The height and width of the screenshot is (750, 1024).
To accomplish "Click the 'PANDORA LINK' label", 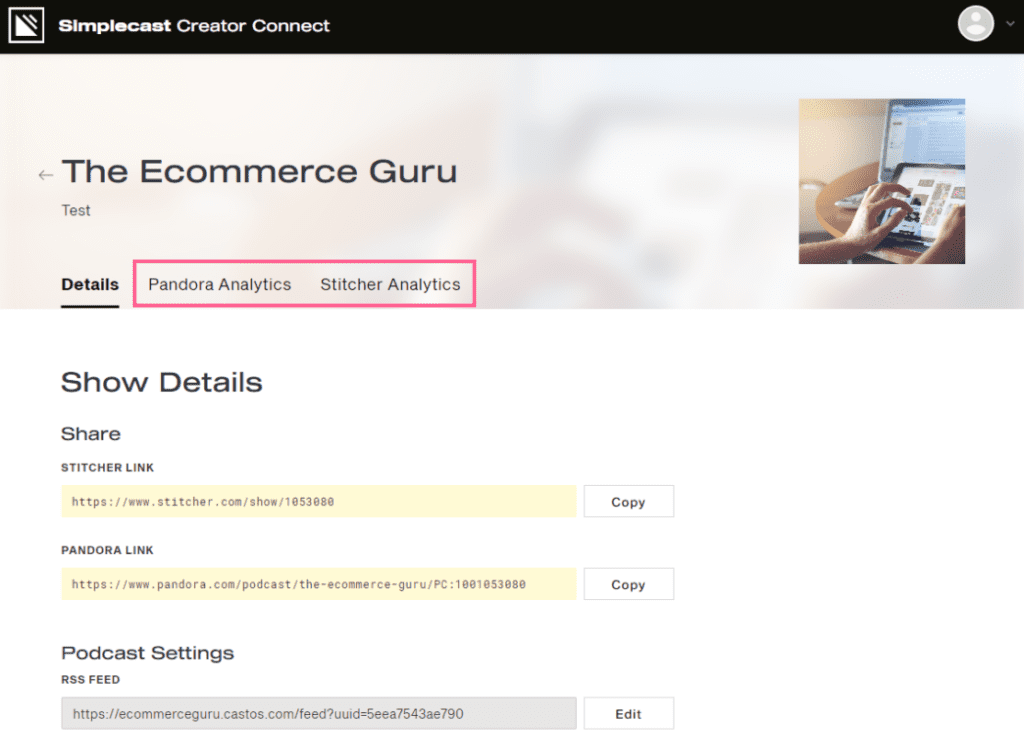I will click(108, 550).
